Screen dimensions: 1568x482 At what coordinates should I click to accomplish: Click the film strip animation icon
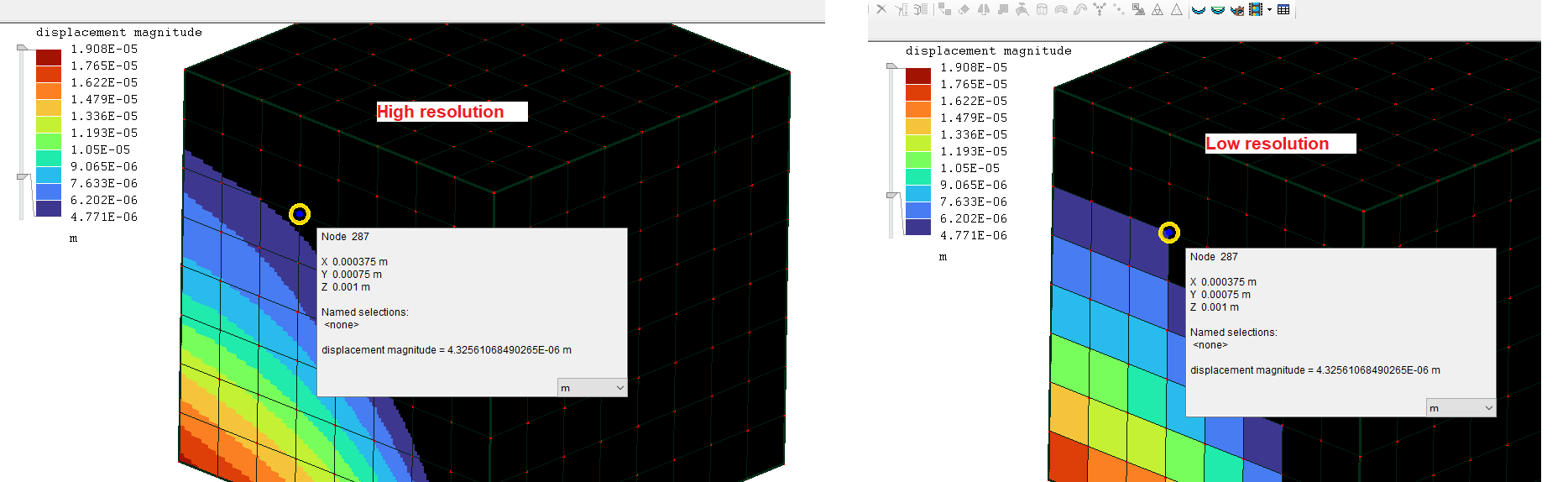[1256, 9]
